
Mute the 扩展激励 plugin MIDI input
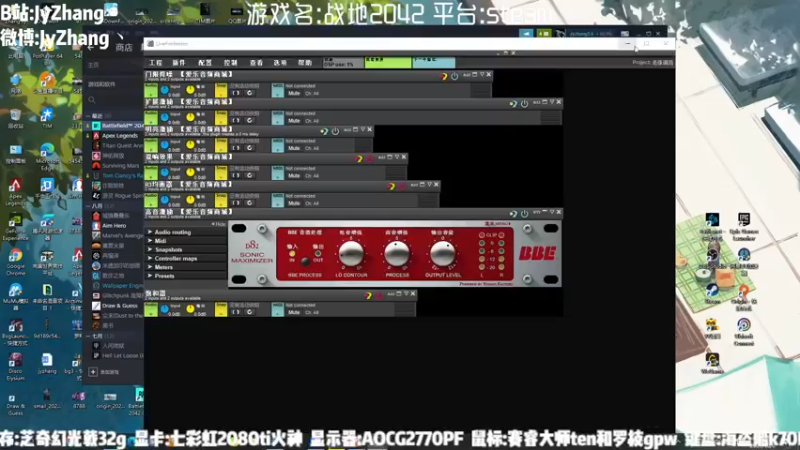tap(294, 121)
